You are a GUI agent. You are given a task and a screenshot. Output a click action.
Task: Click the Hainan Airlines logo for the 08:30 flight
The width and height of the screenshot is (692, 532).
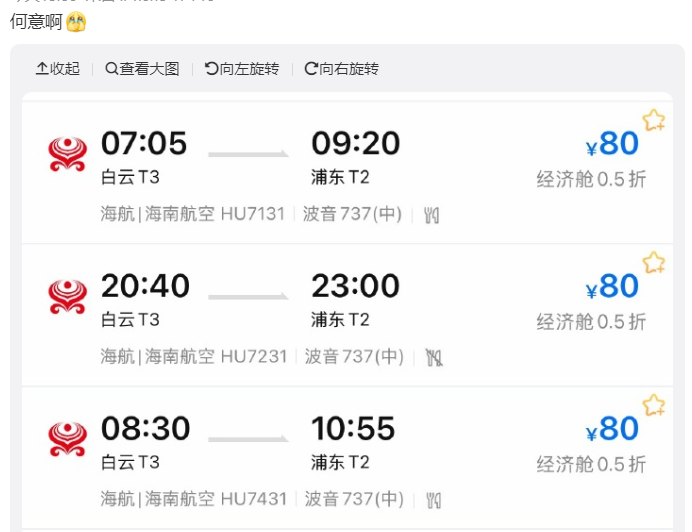pos(68,439)
